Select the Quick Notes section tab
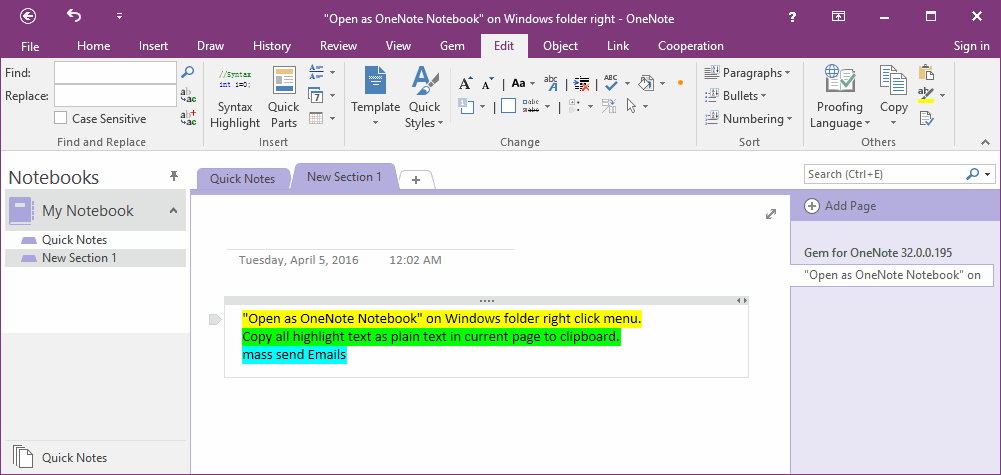 (x=243, y=179)
